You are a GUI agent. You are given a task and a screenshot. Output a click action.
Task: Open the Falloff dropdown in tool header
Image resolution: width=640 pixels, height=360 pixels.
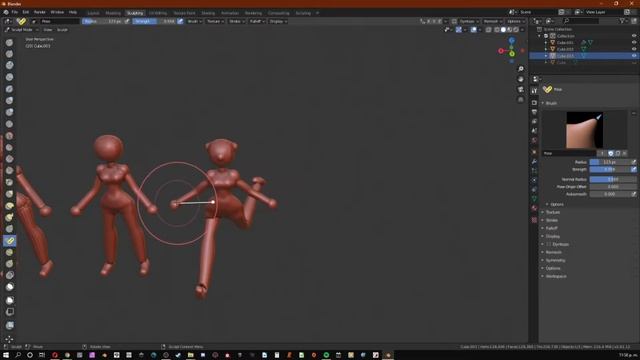[257, 21]
